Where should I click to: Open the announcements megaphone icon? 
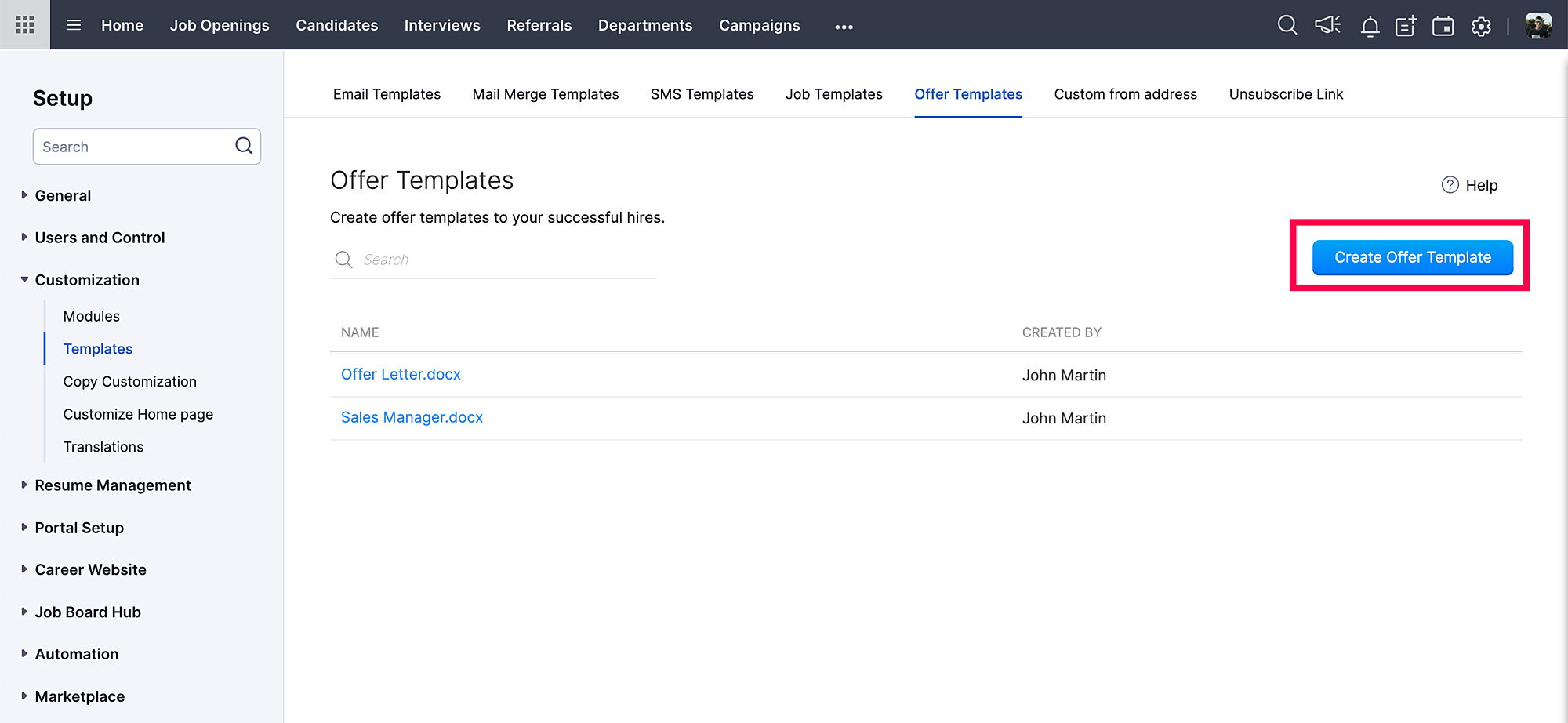1327,25
